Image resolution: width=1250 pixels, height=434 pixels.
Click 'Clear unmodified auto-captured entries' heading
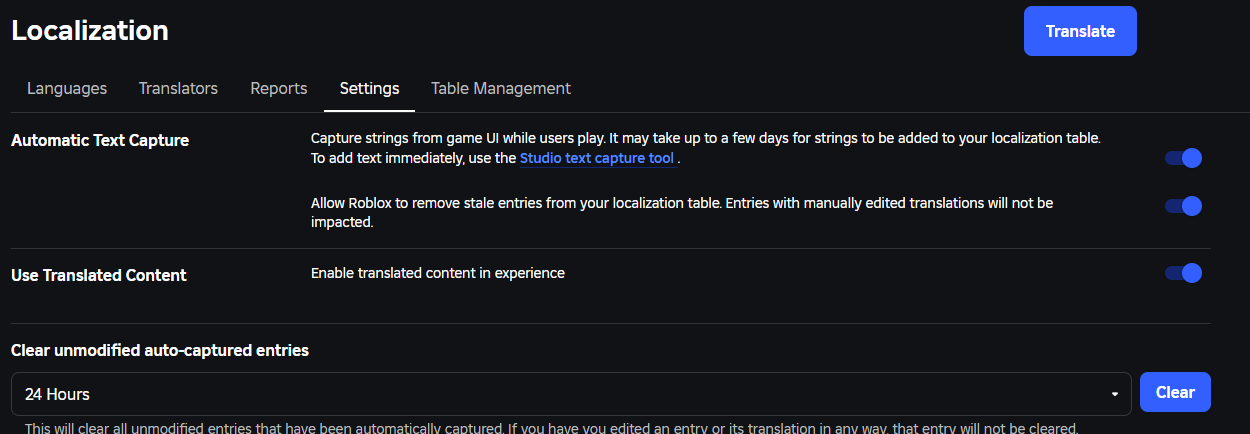tap(160, 350)
